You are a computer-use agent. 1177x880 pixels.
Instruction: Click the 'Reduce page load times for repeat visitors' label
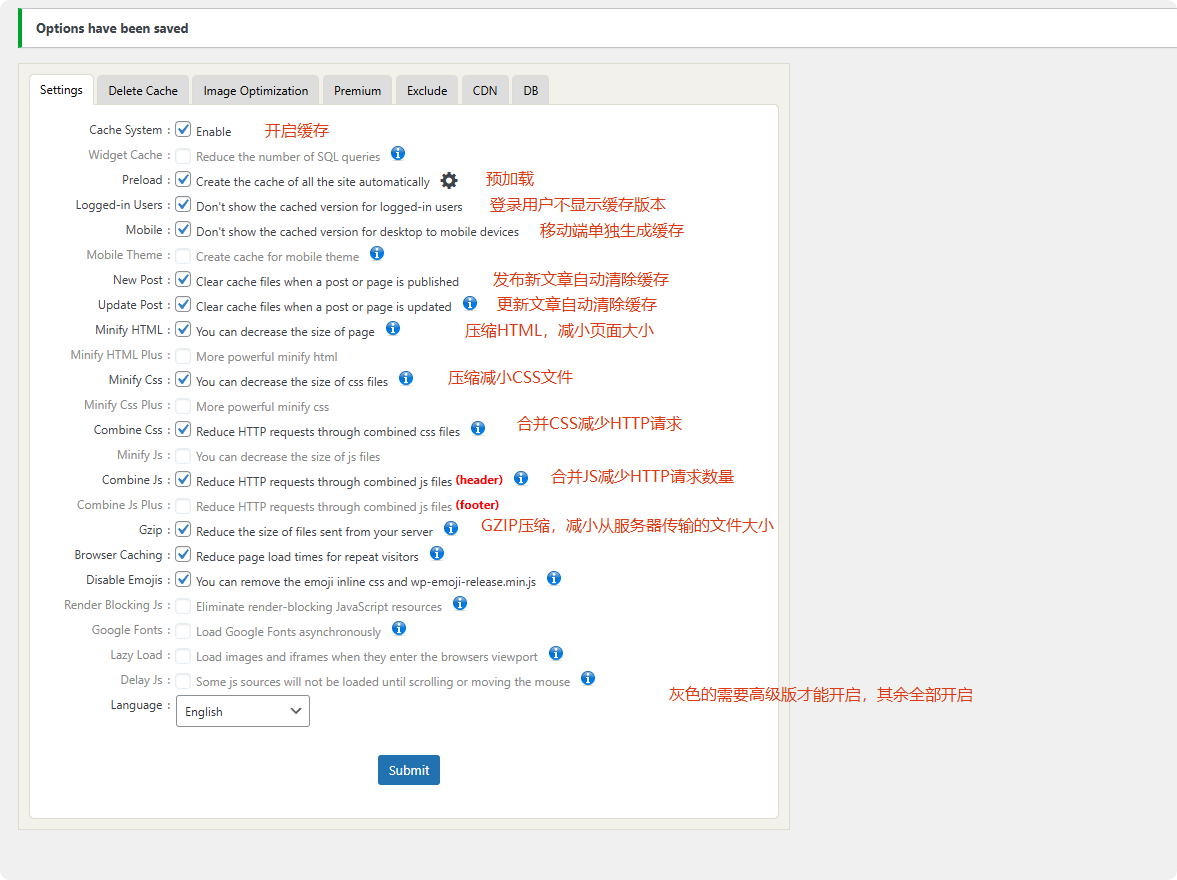[x=307, y=556]
